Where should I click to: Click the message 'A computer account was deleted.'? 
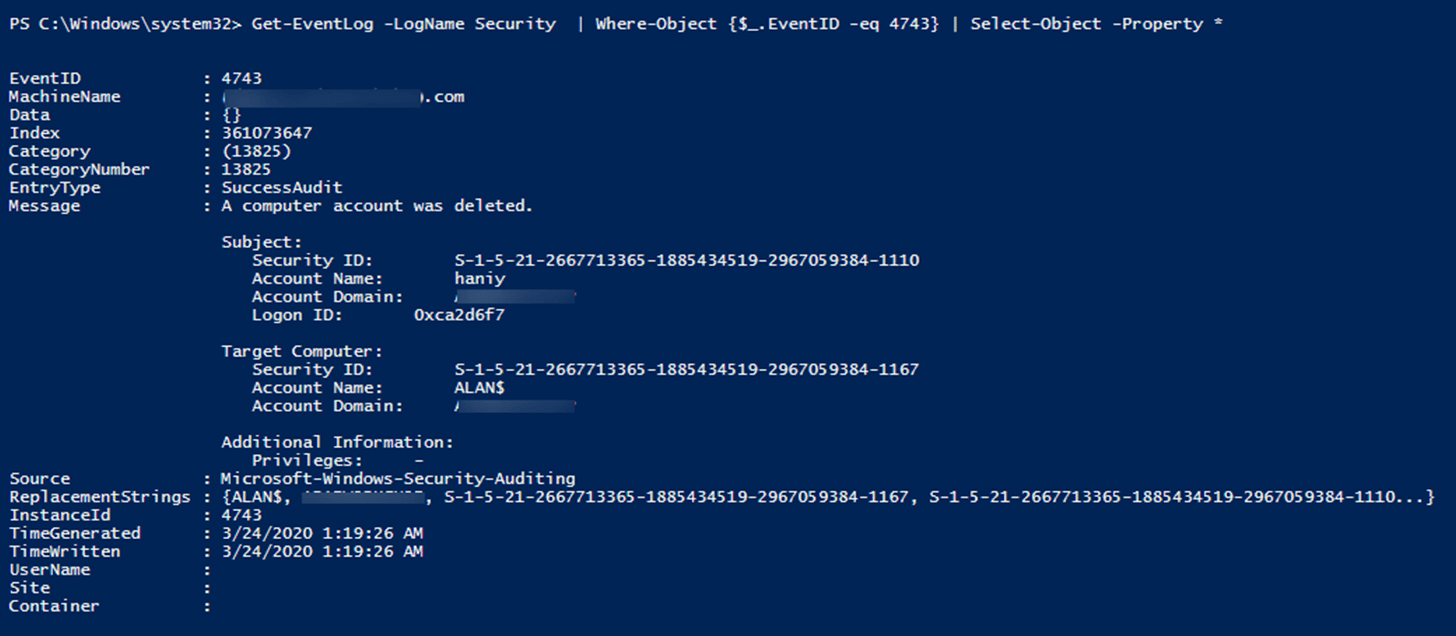(x=377, y=206)
